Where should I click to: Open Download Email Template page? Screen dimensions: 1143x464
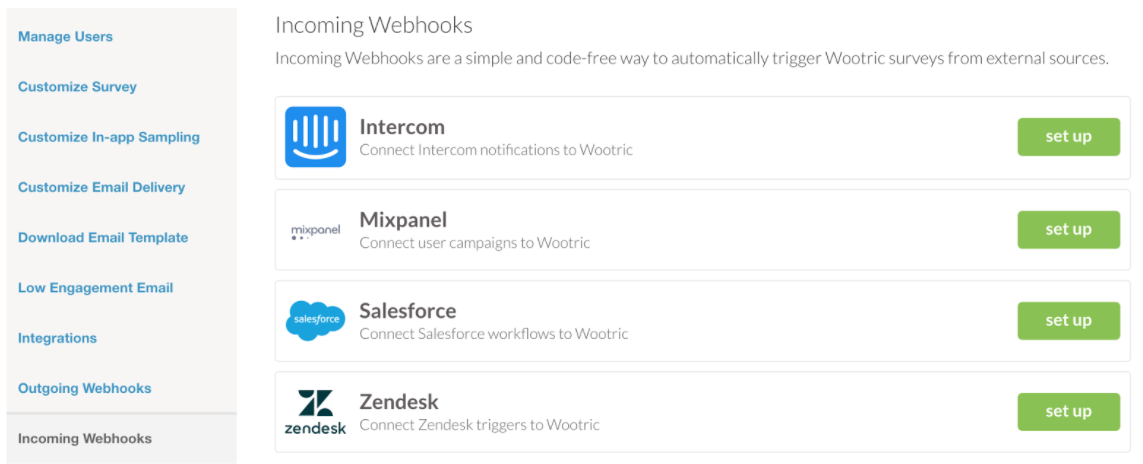(103, 237)
